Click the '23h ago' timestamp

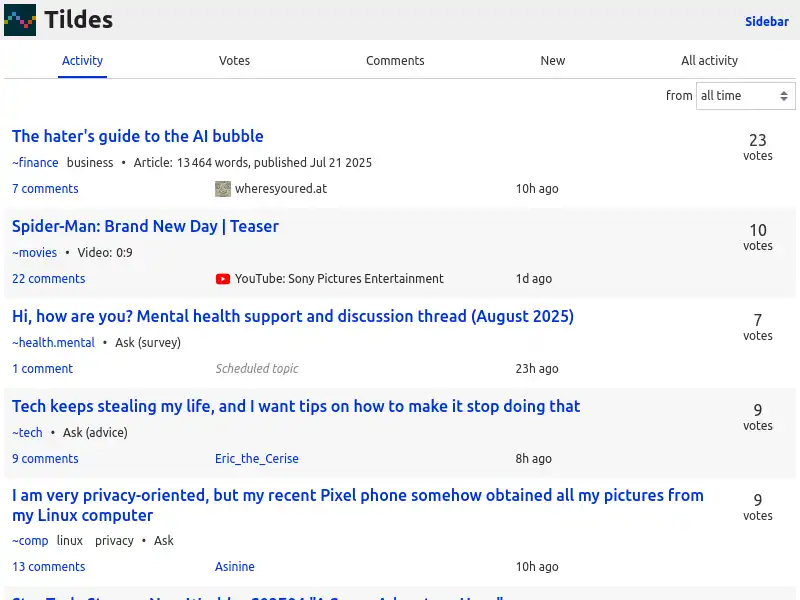click(x=537, y=368)
